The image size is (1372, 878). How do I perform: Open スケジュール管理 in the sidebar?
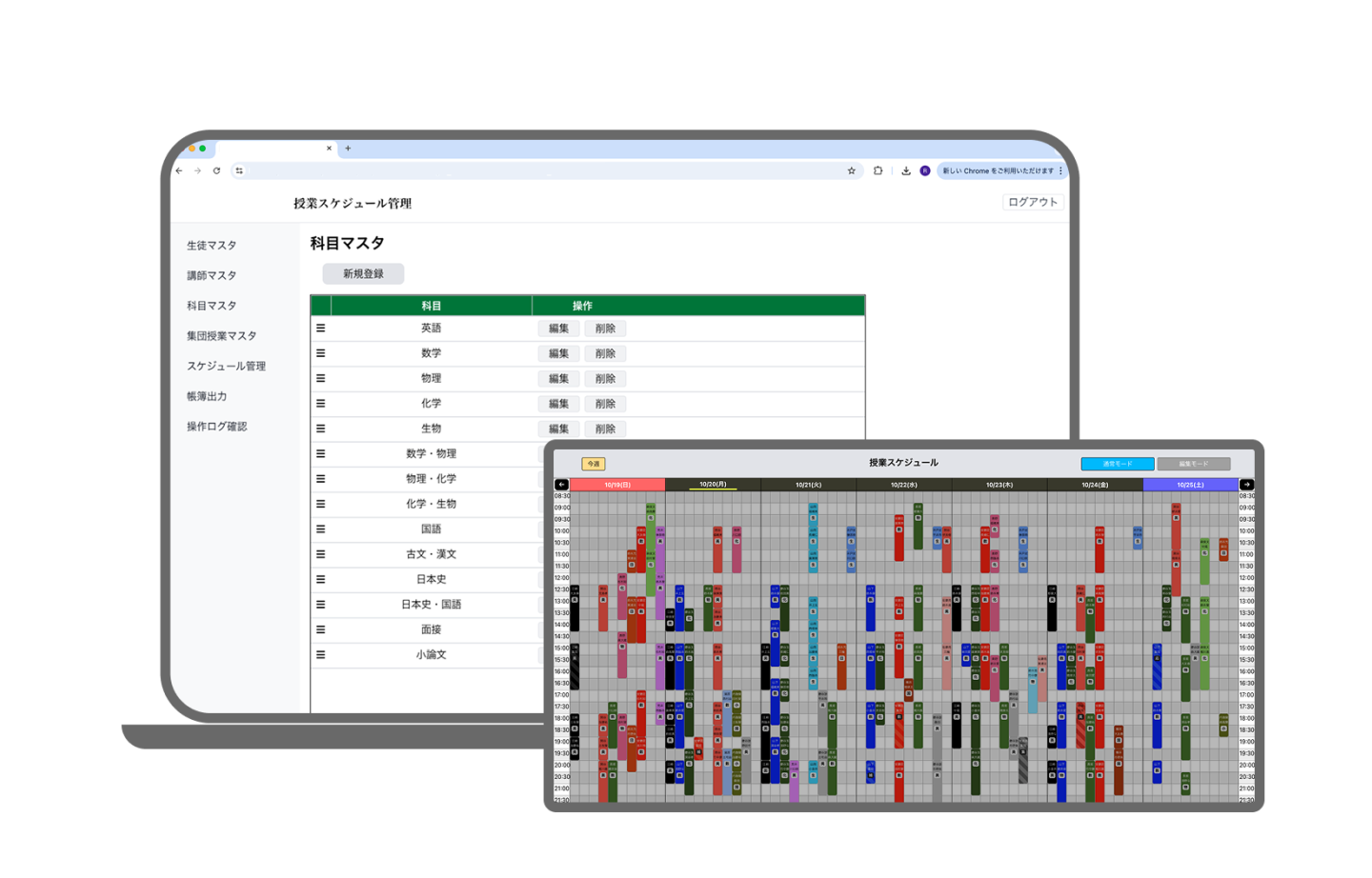pos(226,367)
